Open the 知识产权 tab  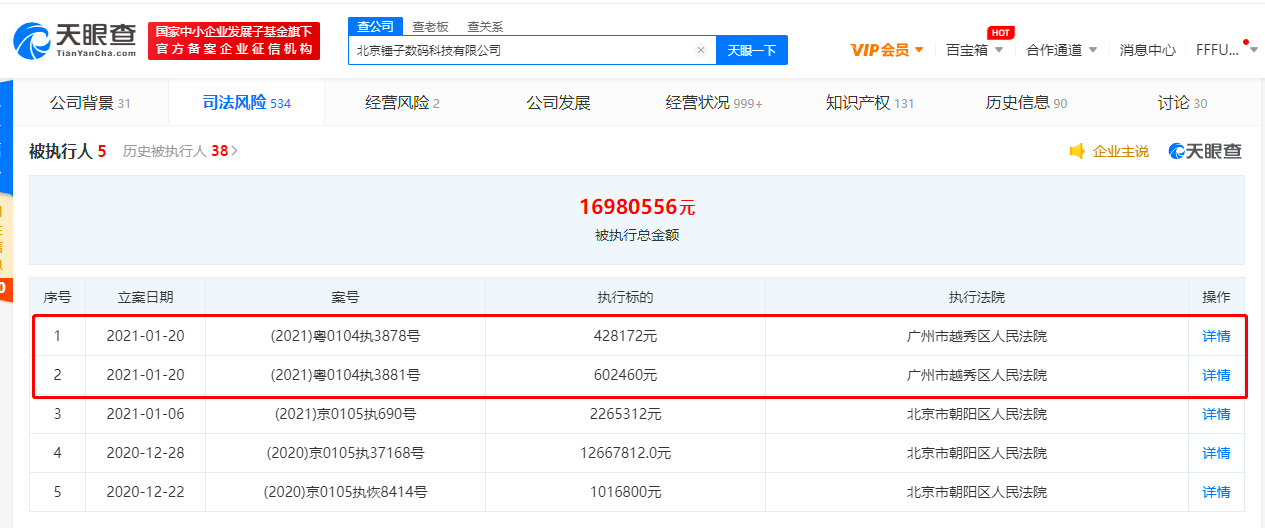coord(869,103)
